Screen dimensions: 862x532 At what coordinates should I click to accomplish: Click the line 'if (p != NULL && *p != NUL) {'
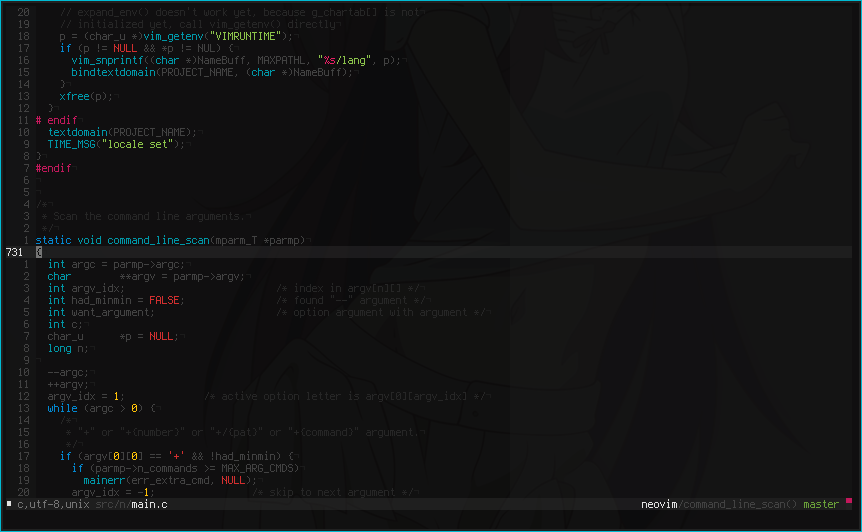[146, 48]
